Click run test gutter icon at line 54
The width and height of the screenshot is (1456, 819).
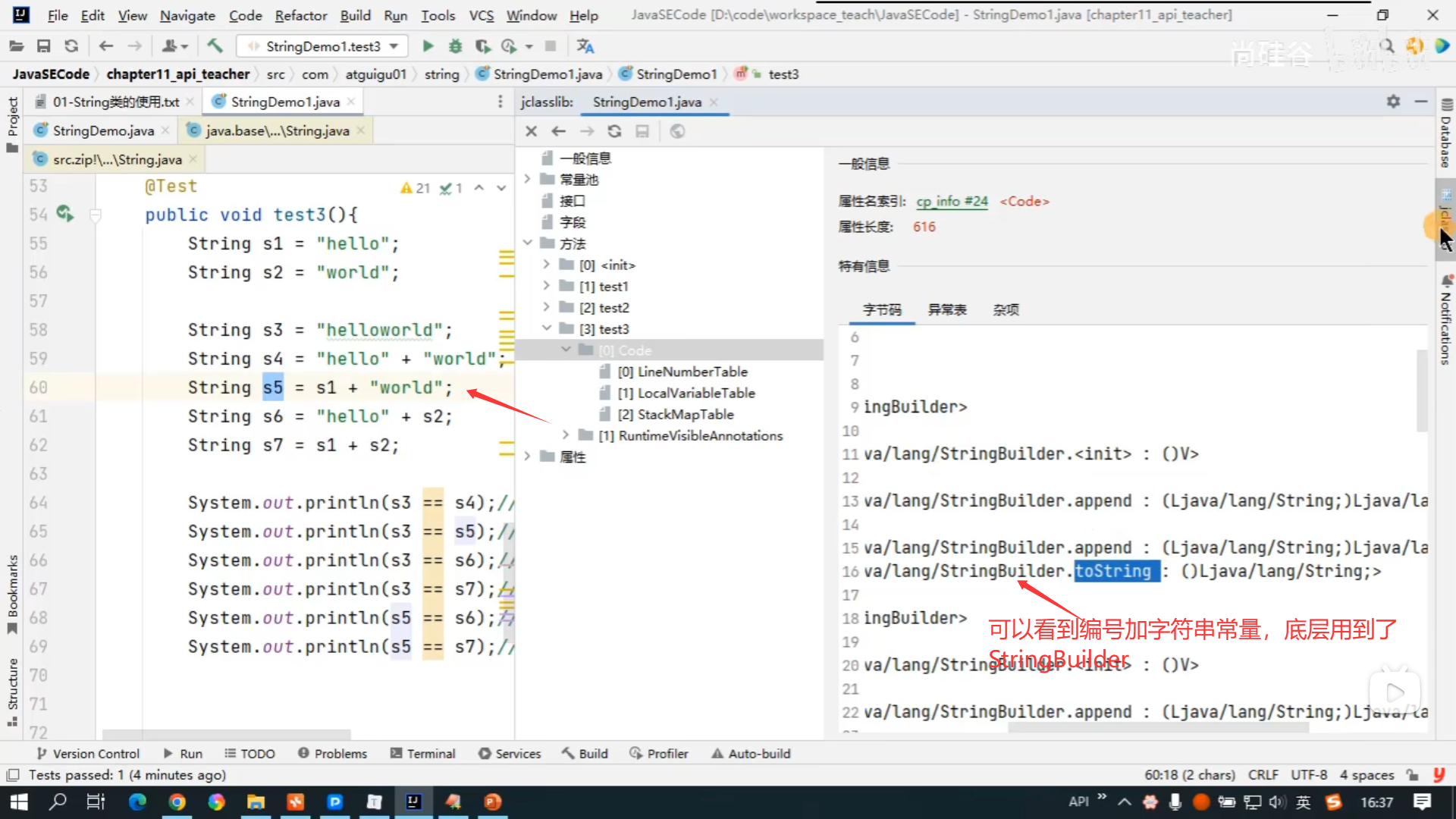(x=65, y=215)
